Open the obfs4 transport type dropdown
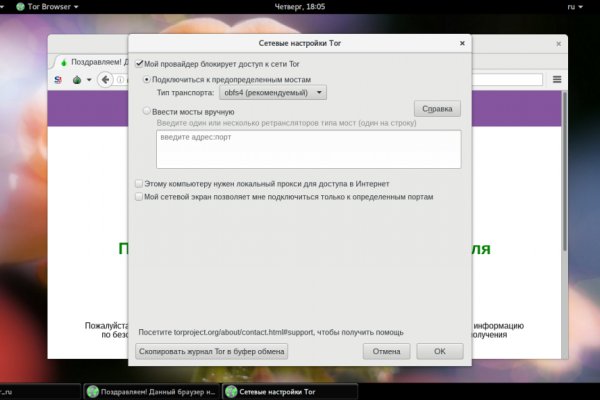 tap(273, 92)
